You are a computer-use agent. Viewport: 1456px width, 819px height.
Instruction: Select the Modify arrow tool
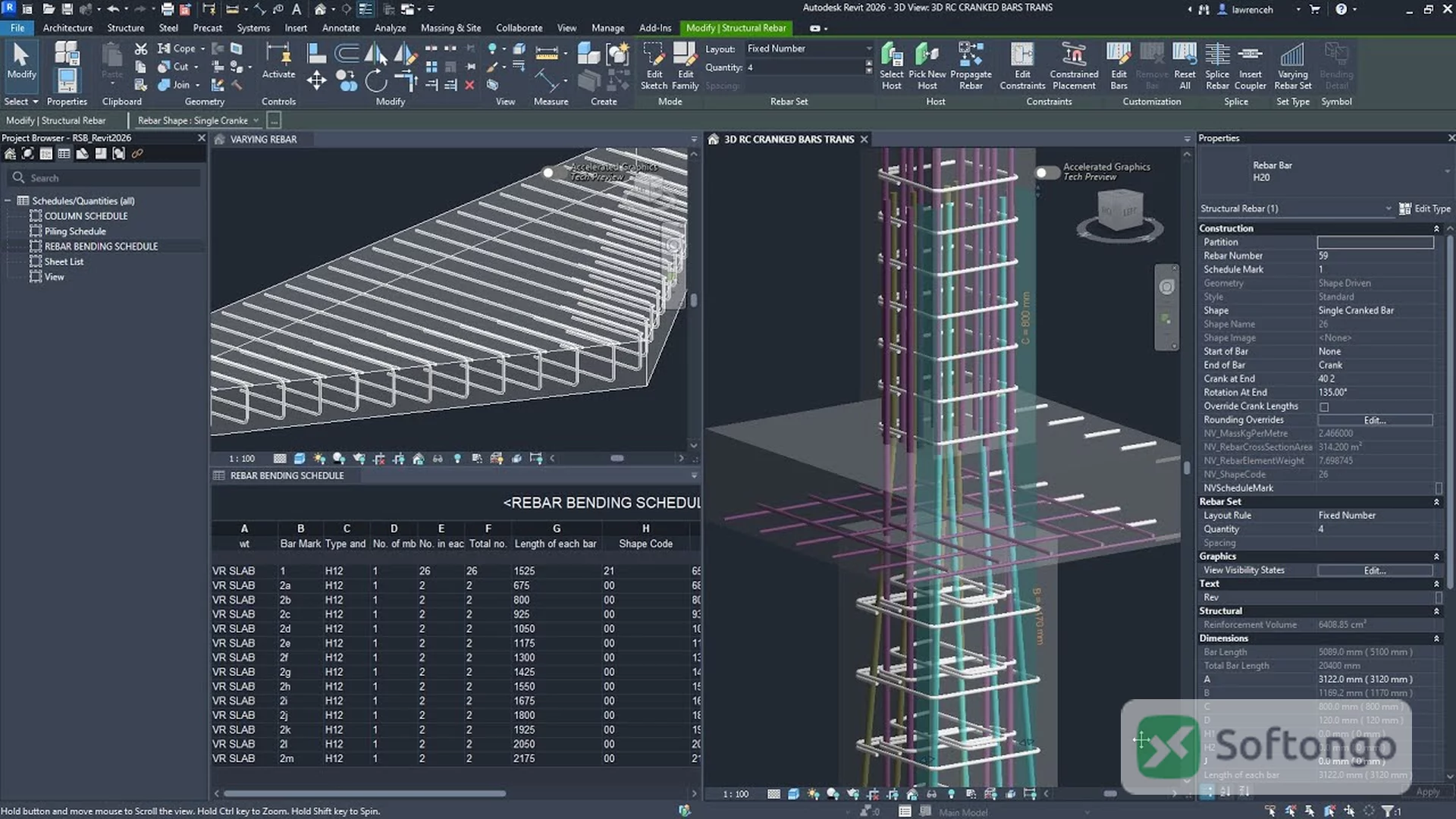[21, 61]
